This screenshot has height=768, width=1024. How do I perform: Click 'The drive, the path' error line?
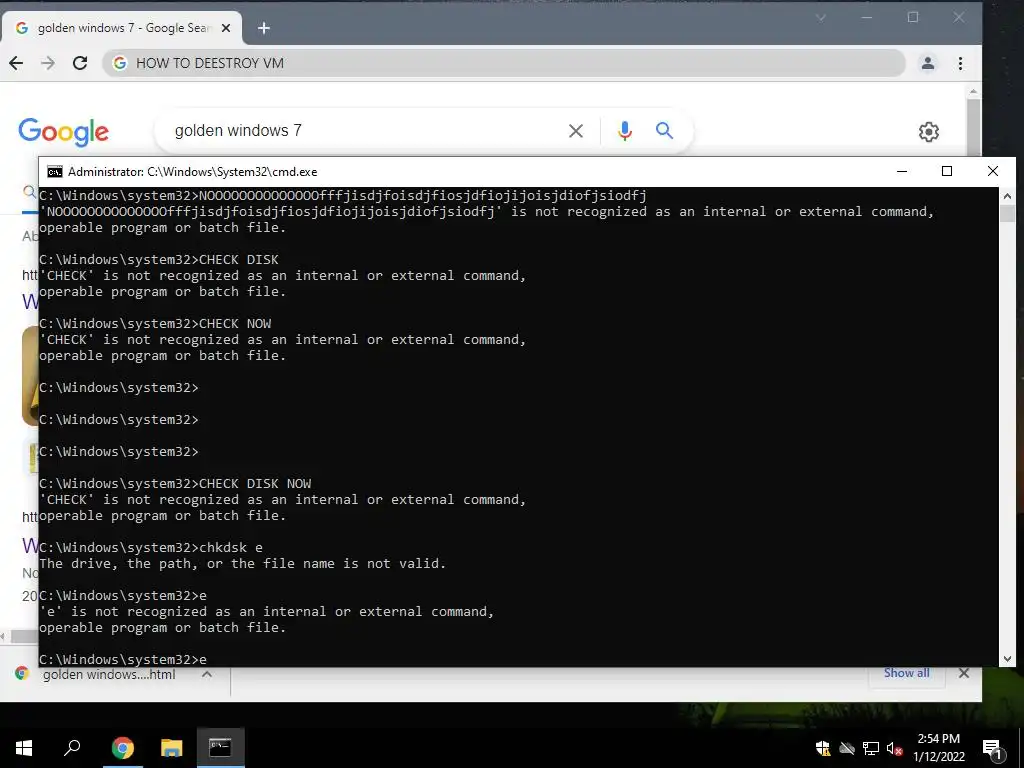242,563
